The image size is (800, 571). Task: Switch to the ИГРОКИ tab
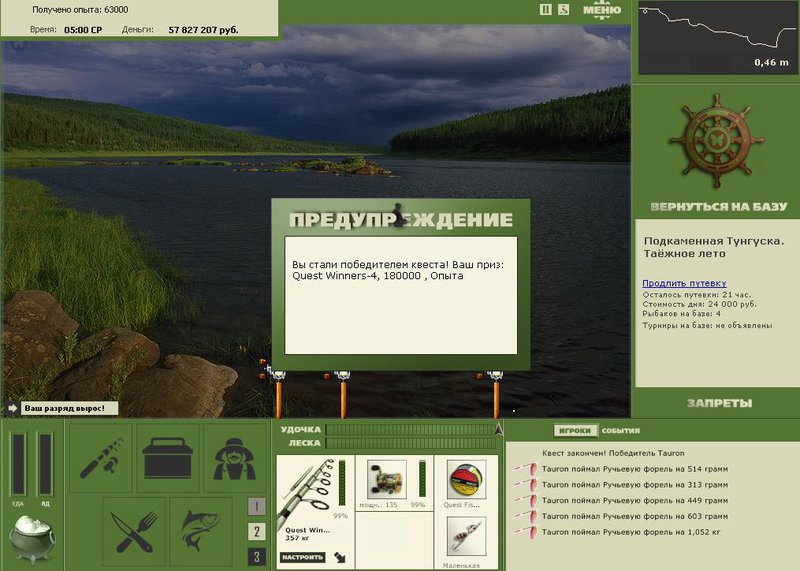point(575,431)
